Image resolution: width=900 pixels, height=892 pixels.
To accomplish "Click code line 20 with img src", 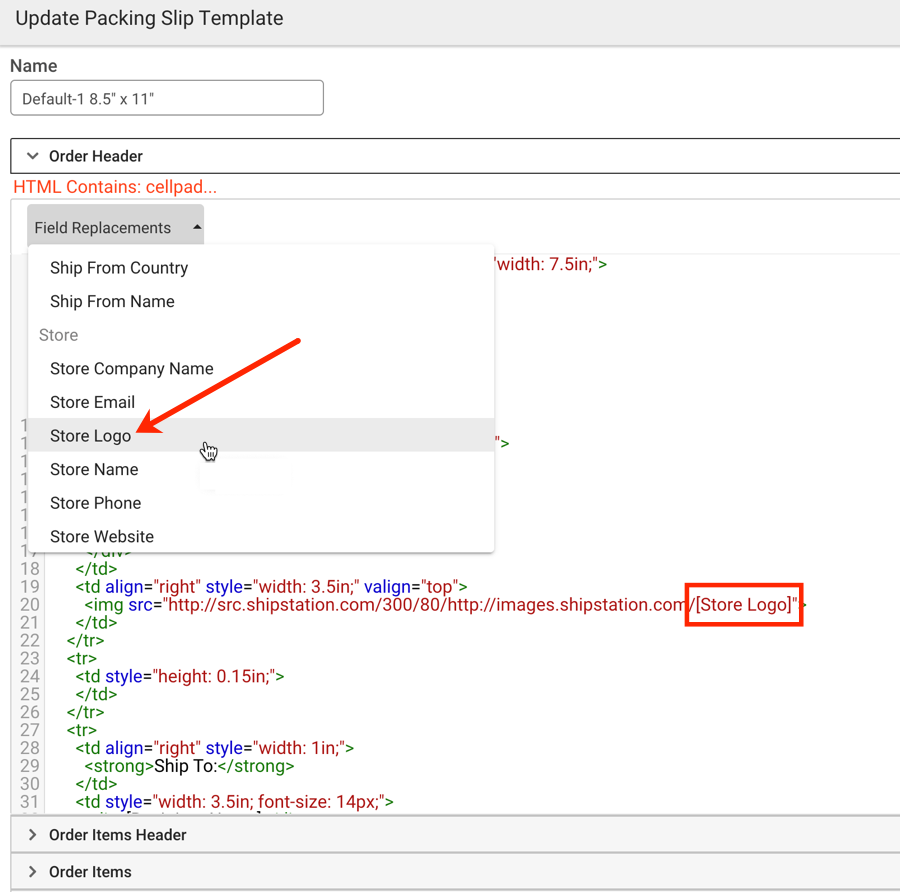I will 445,604.
